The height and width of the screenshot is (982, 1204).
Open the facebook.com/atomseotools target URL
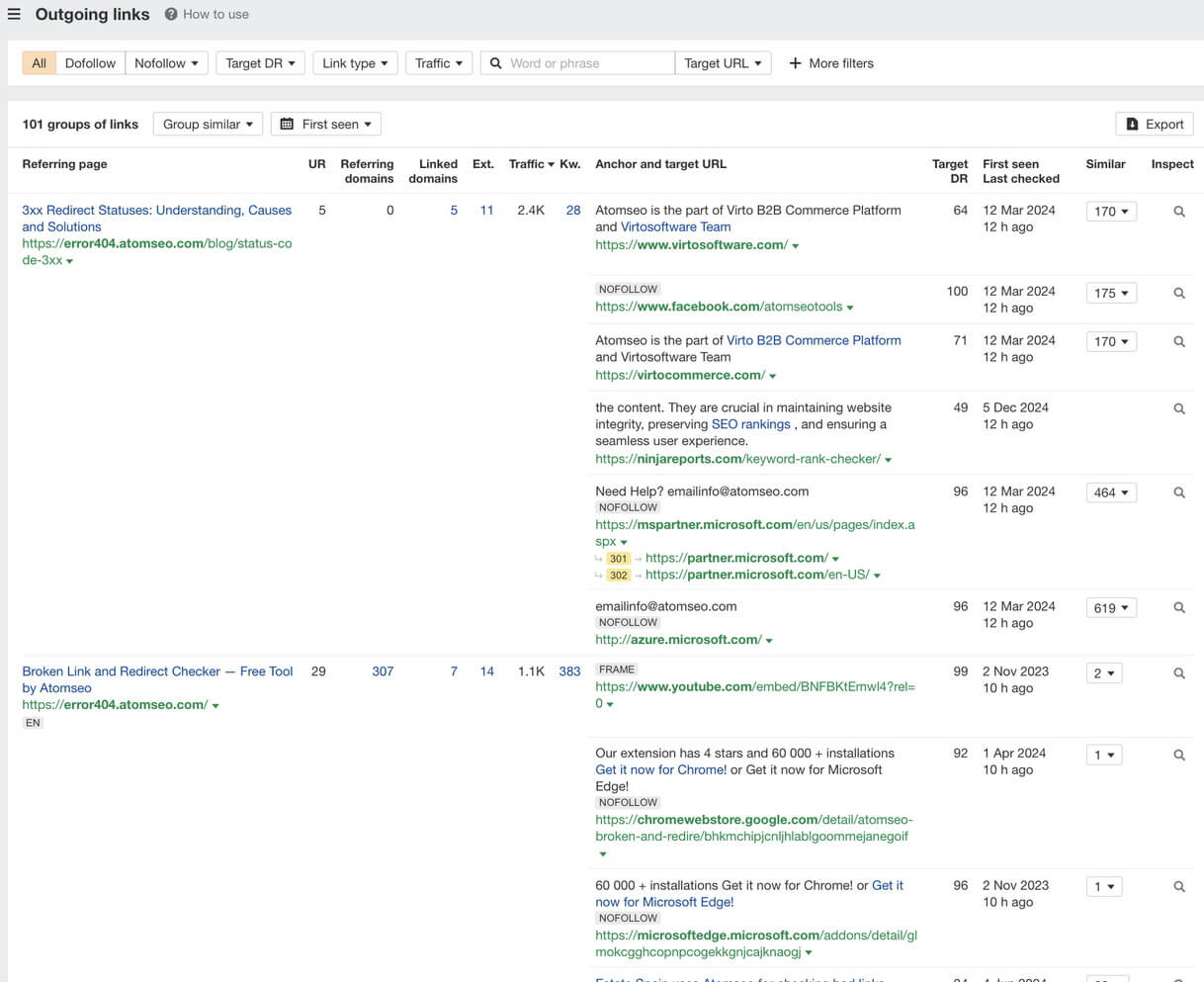tap(719, 307)
